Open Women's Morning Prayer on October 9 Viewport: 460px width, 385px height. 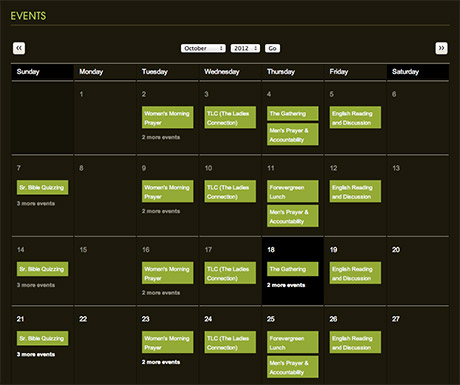[x=167, y=191]
